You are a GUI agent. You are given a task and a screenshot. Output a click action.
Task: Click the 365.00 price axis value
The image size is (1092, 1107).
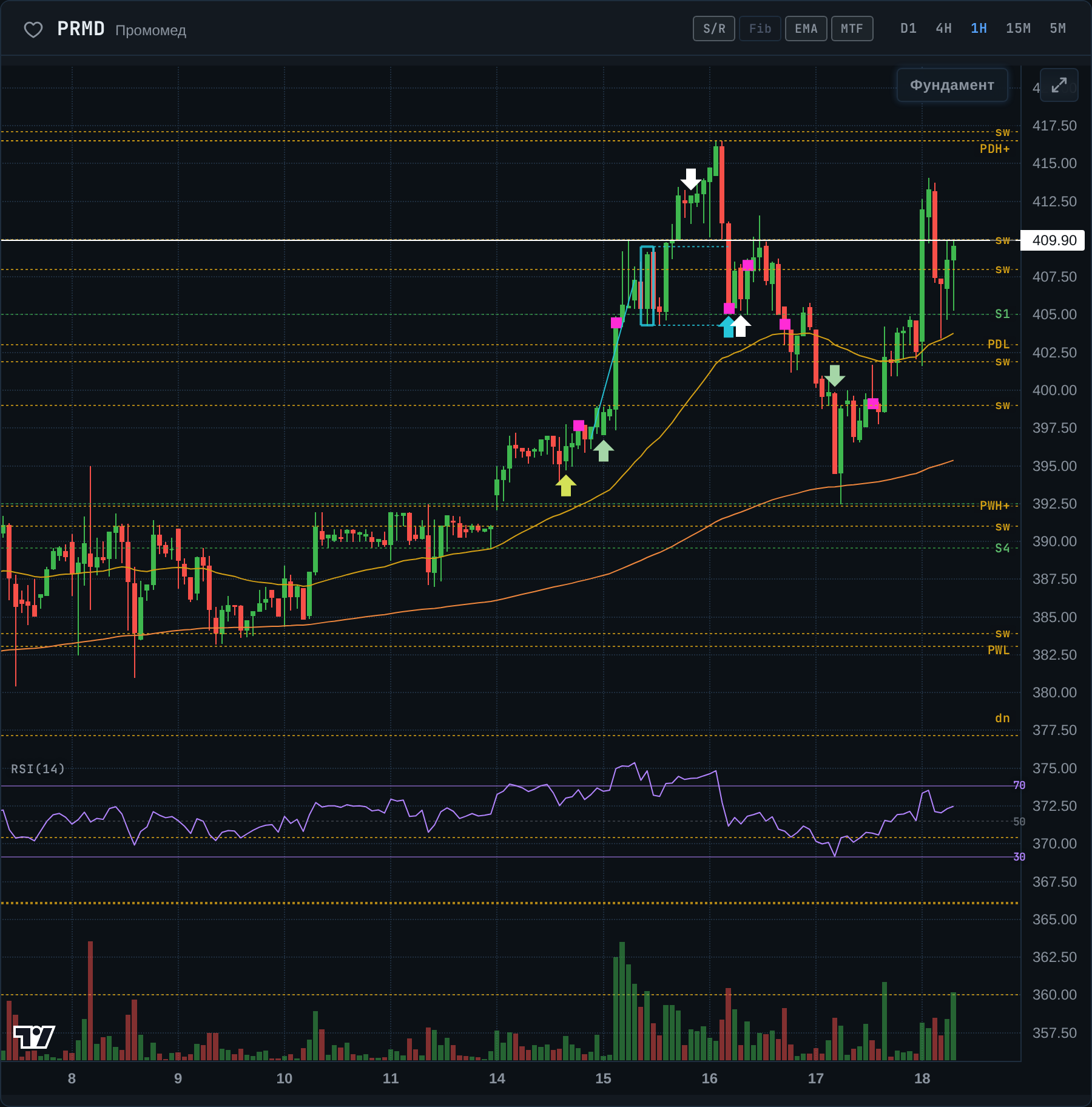tap(1054, 919)
